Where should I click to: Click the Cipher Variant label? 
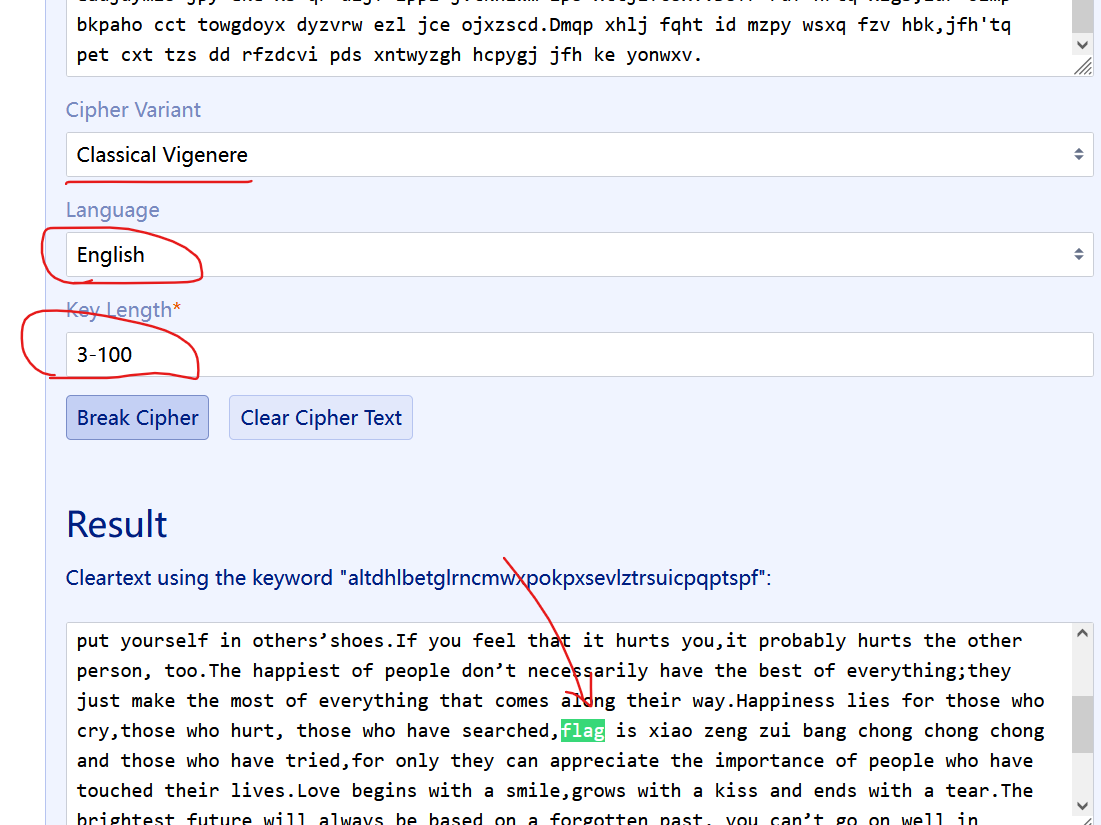(x=133, y=110)
